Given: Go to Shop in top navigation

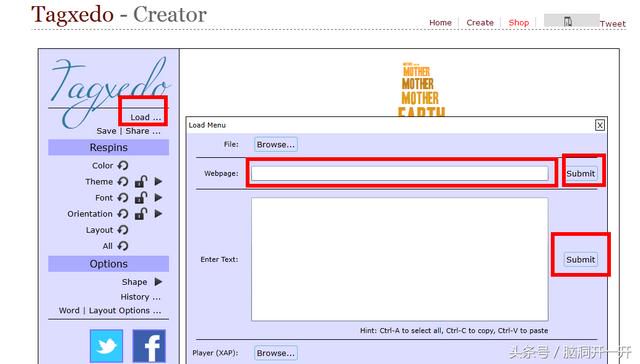Looking at the screenshot, I should (x=519, y=23).
